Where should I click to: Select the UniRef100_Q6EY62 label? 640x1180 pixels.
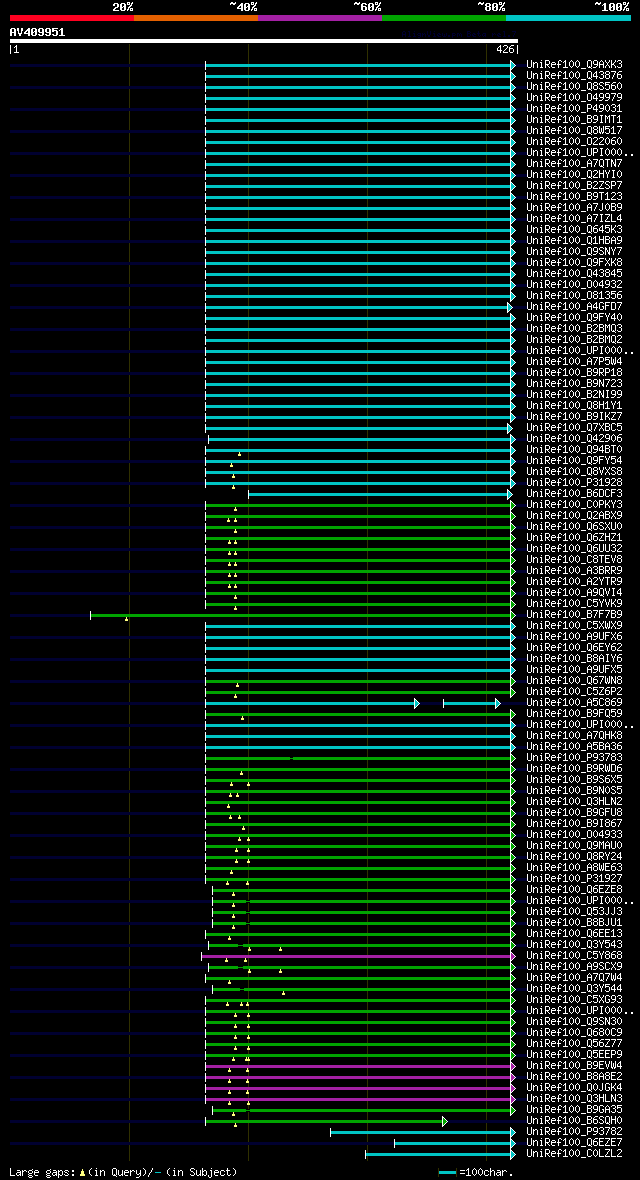coord(574,647)
